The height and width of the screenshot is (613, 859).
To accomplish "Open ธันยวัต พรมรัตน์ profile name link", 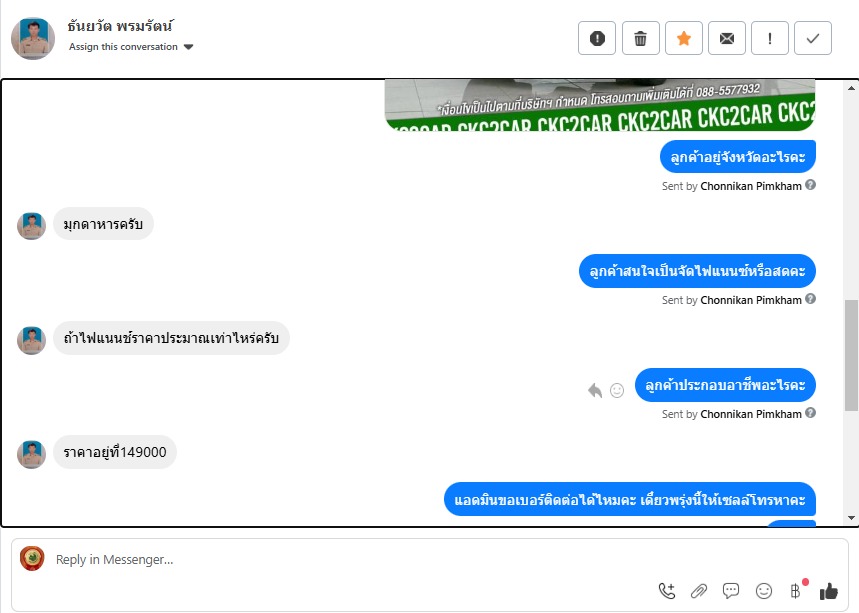I will point(121,26).
